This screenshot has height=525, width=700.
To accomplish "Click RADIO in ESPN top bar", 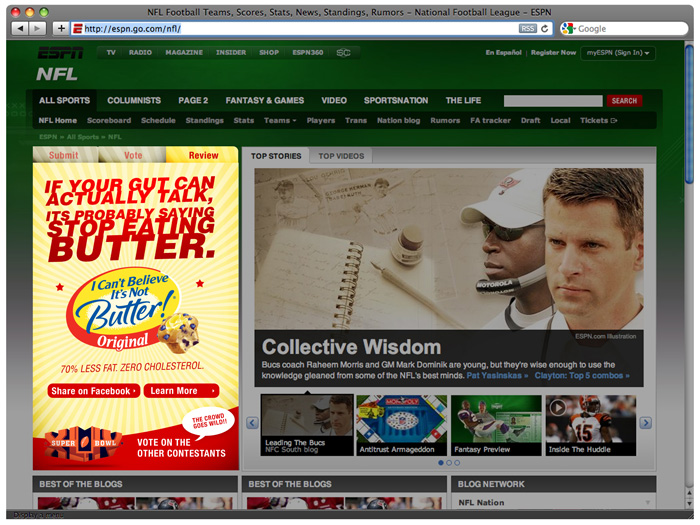I will pos(140,53).
